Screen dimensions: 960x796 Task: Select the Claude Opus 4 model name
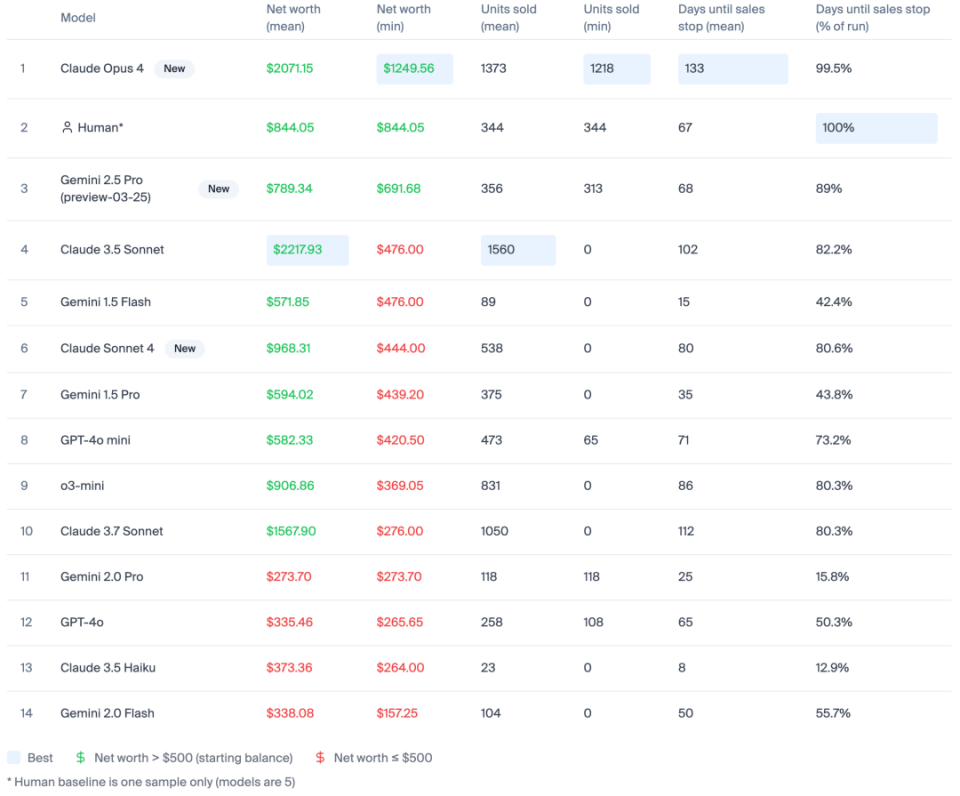tap(102, 69)
